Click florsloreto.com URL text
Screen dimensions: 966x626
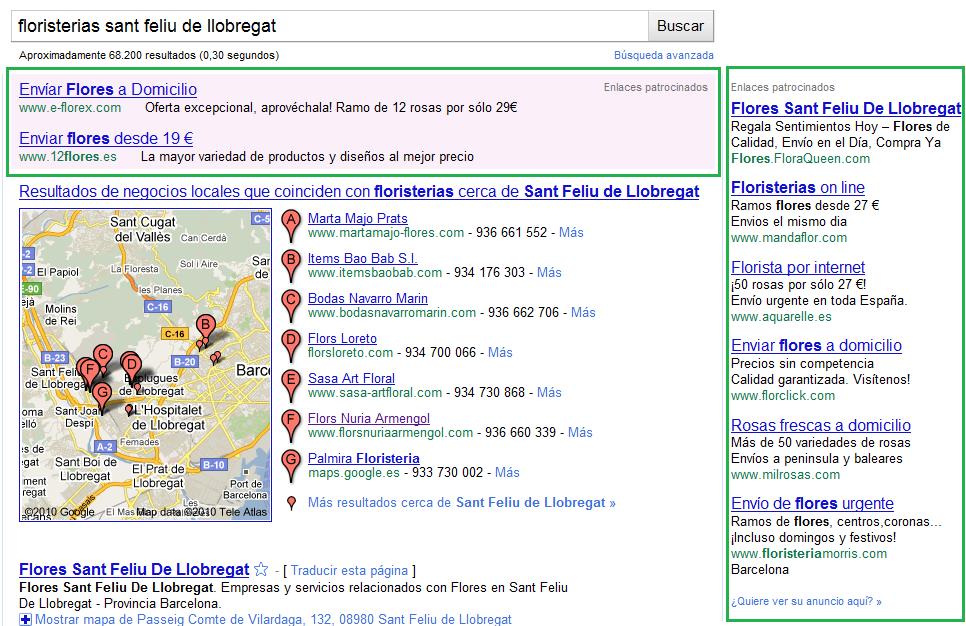pos(351,352)
